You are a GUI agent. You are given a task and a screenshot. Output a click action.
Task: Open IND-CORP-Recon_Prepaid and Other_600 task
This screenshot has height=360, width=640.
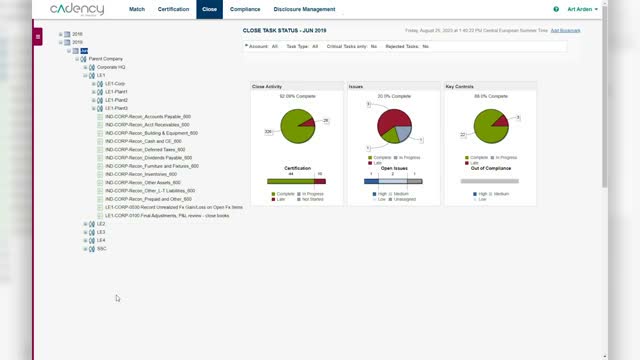click(x=148, y=199)
